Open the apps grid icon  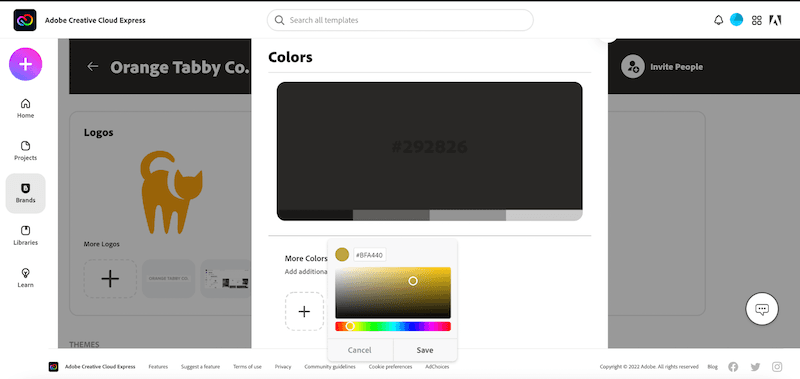coord(757,20)
